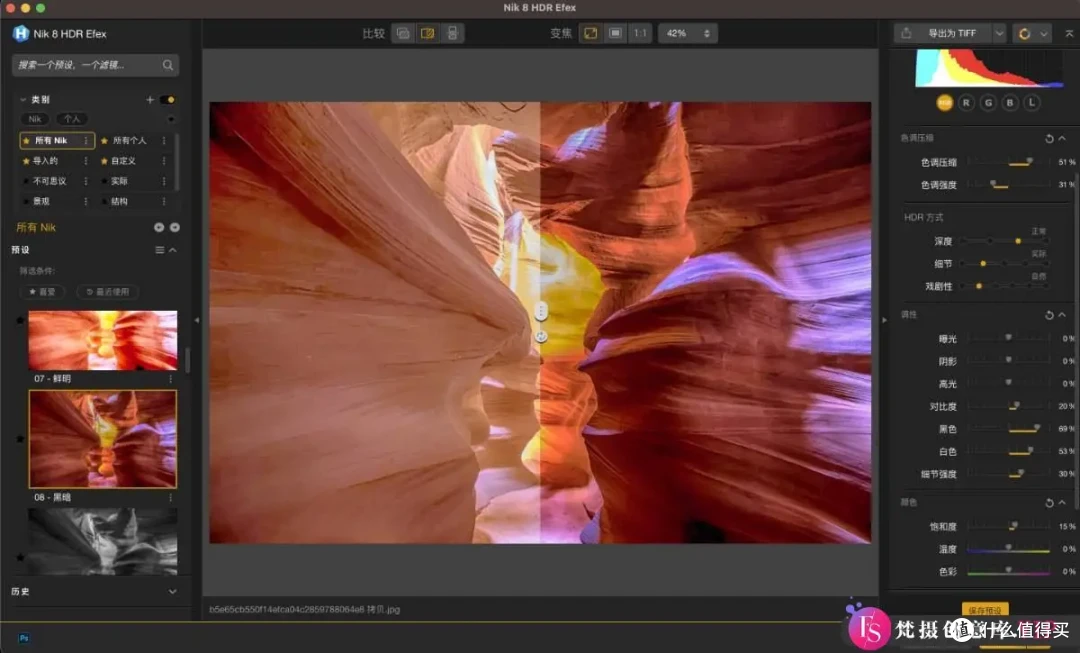Collapse the 预设 presets section
Viewport: 1080px width, 653px height.
tap(173, 250)
